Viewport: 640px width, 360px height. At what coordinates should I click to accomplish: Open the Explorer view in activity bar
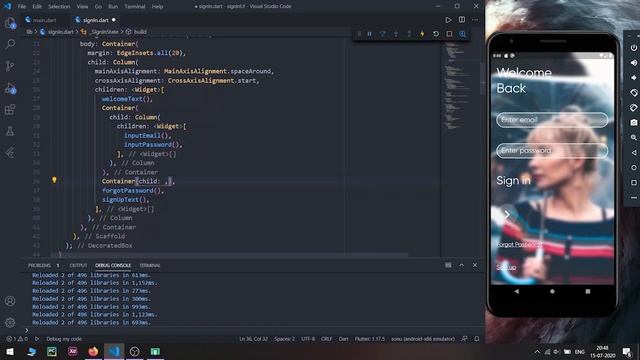10,23
